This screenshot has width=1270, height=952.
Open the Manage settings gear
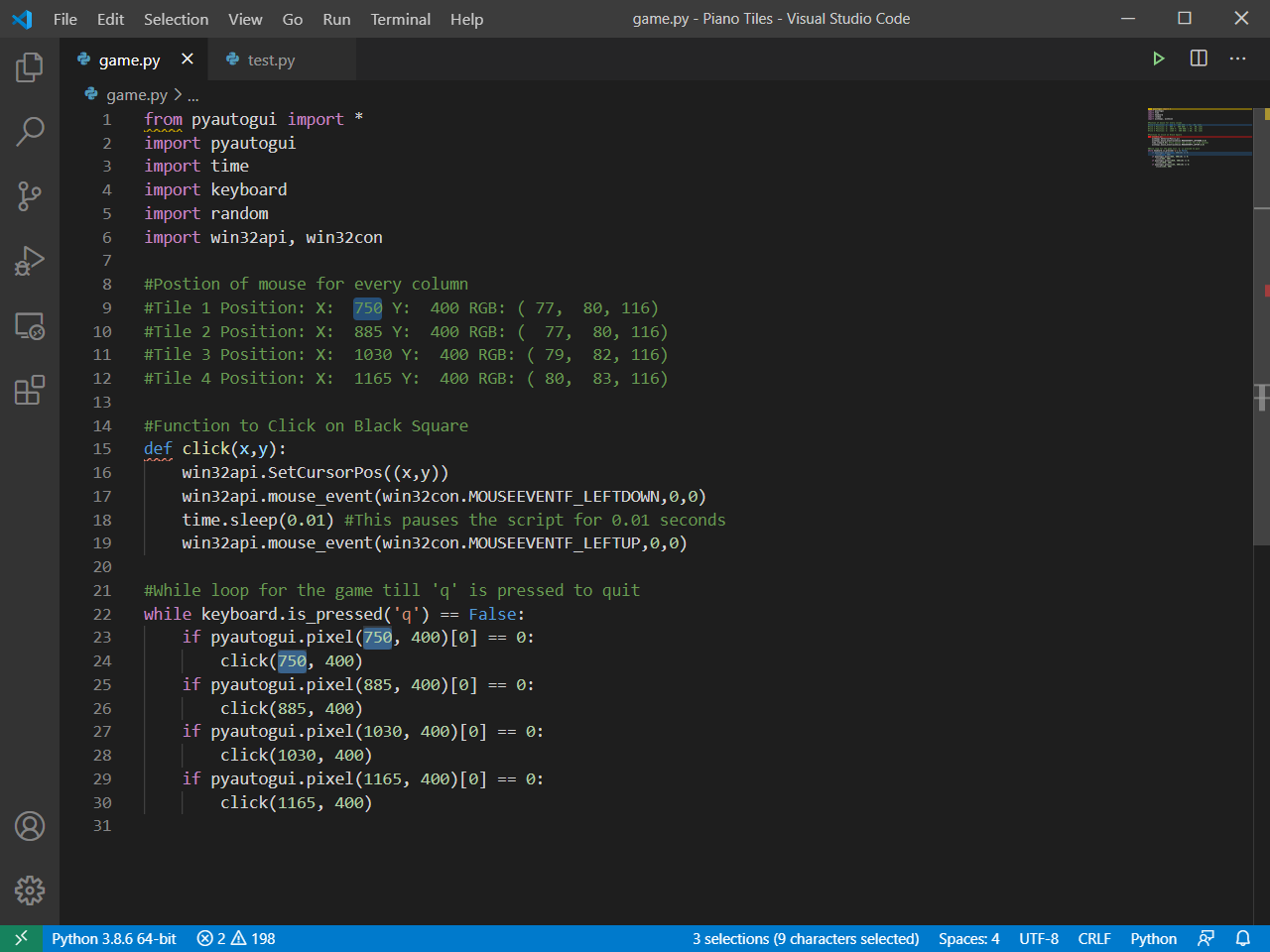(x=29, y=891)
